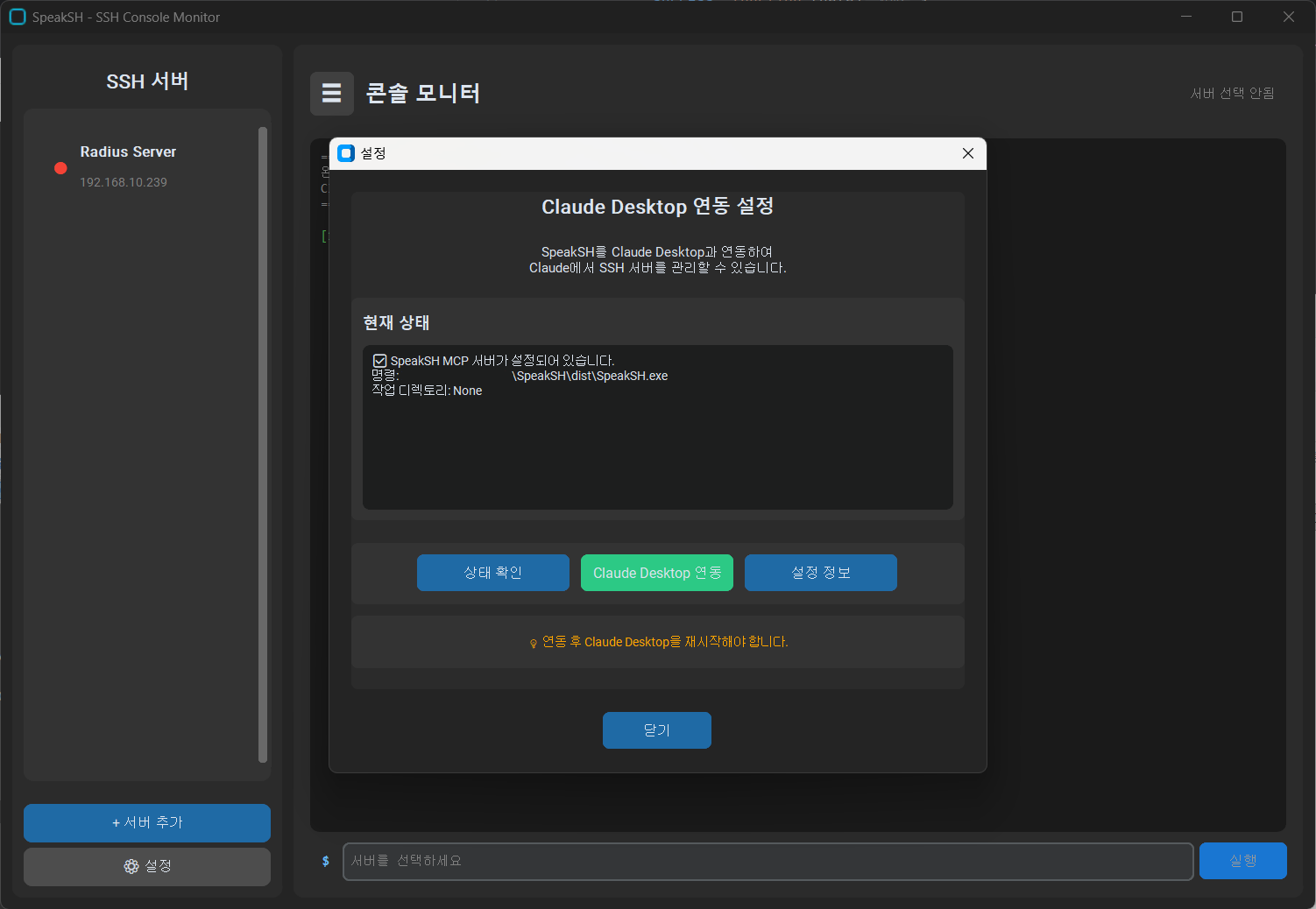Screen dimensions: 1316x909
Task: Click the 실행 button
Action: (x=1243, y=861)
